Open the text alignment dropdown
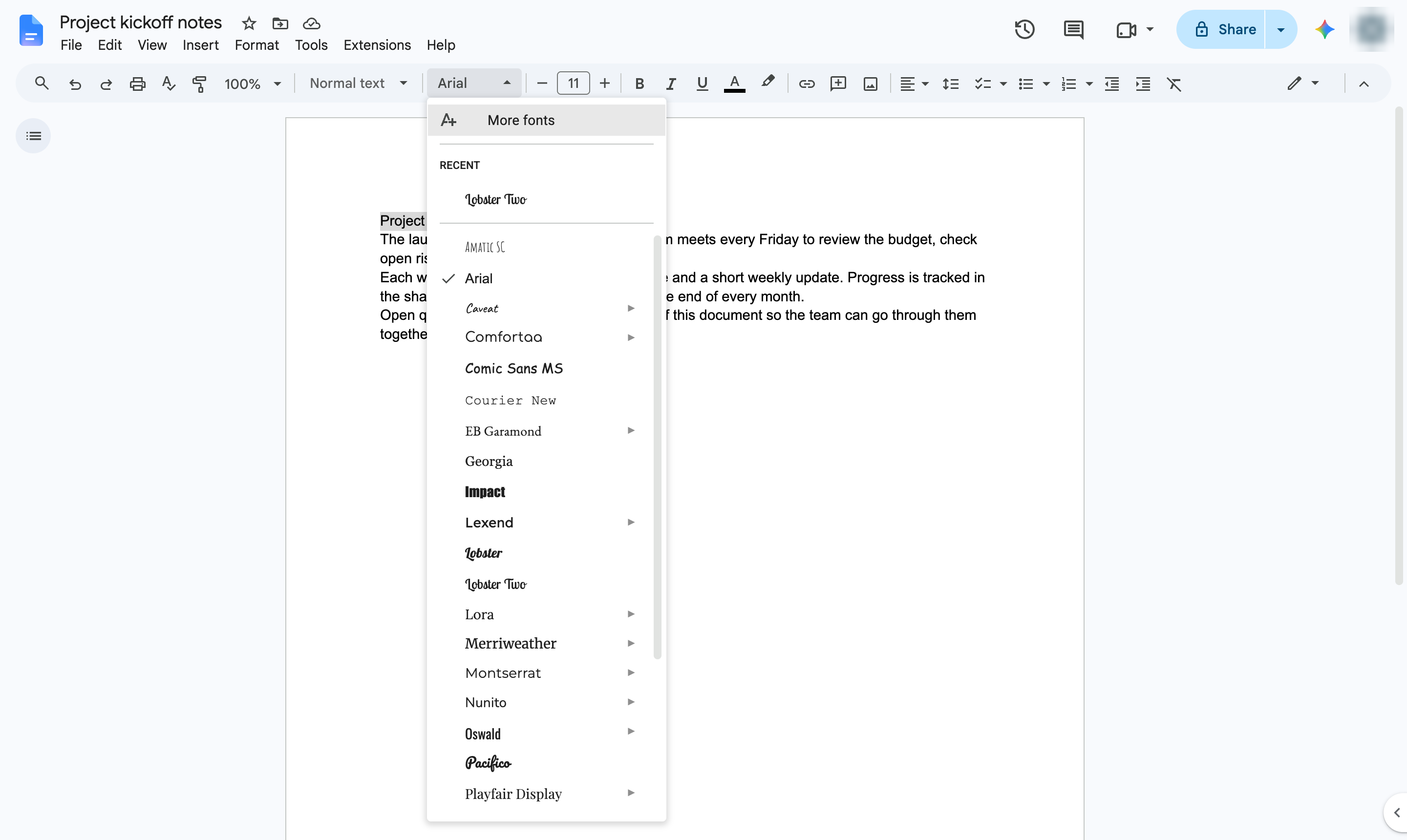The height and width of the screenshot is (840, 1407). [x=914, y=84]
